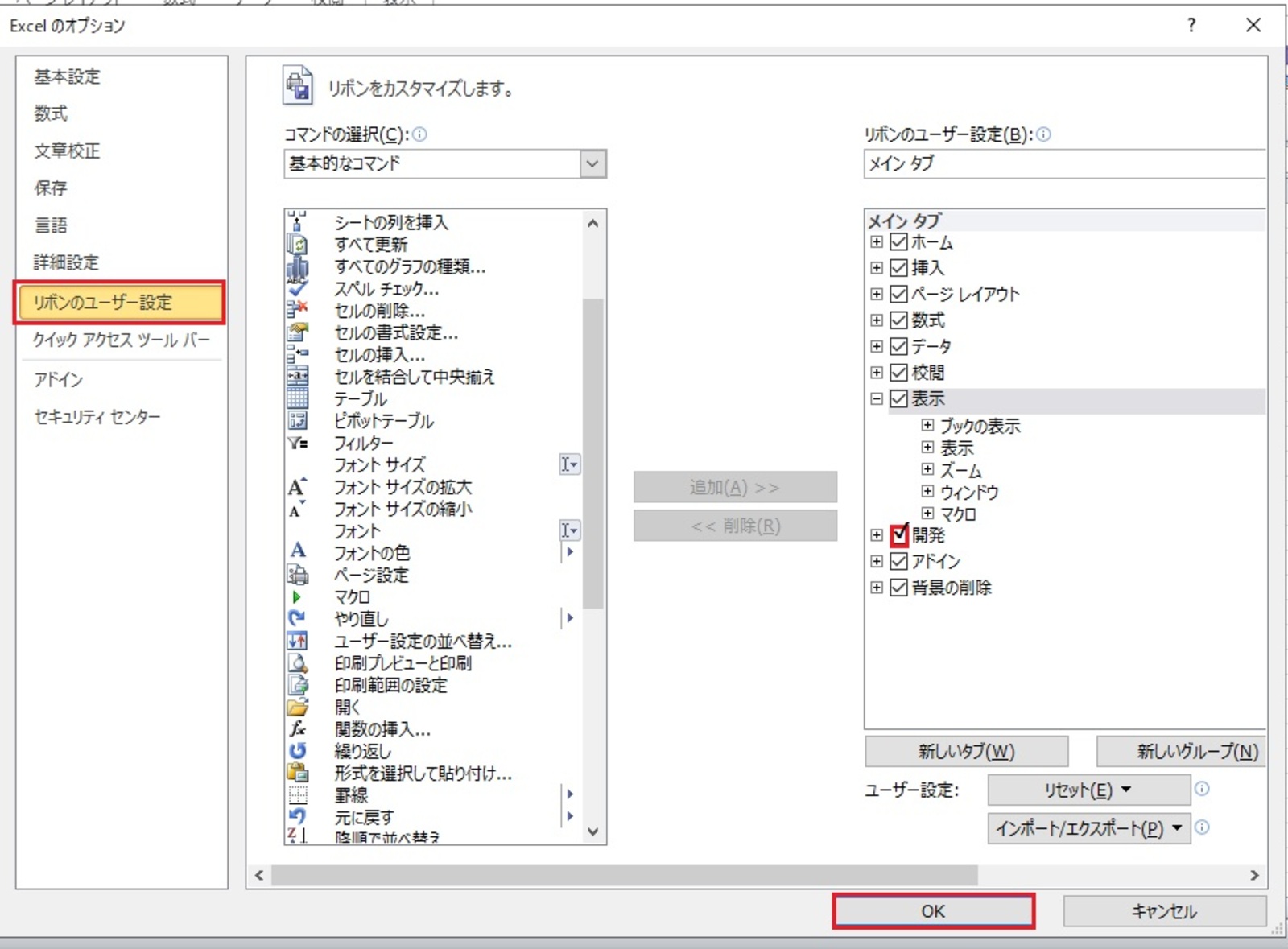The height and width of the screenshot is (949, 1288).
Task: Click the '繰り返し' repeat icon
Action: (x=298, y=750)
